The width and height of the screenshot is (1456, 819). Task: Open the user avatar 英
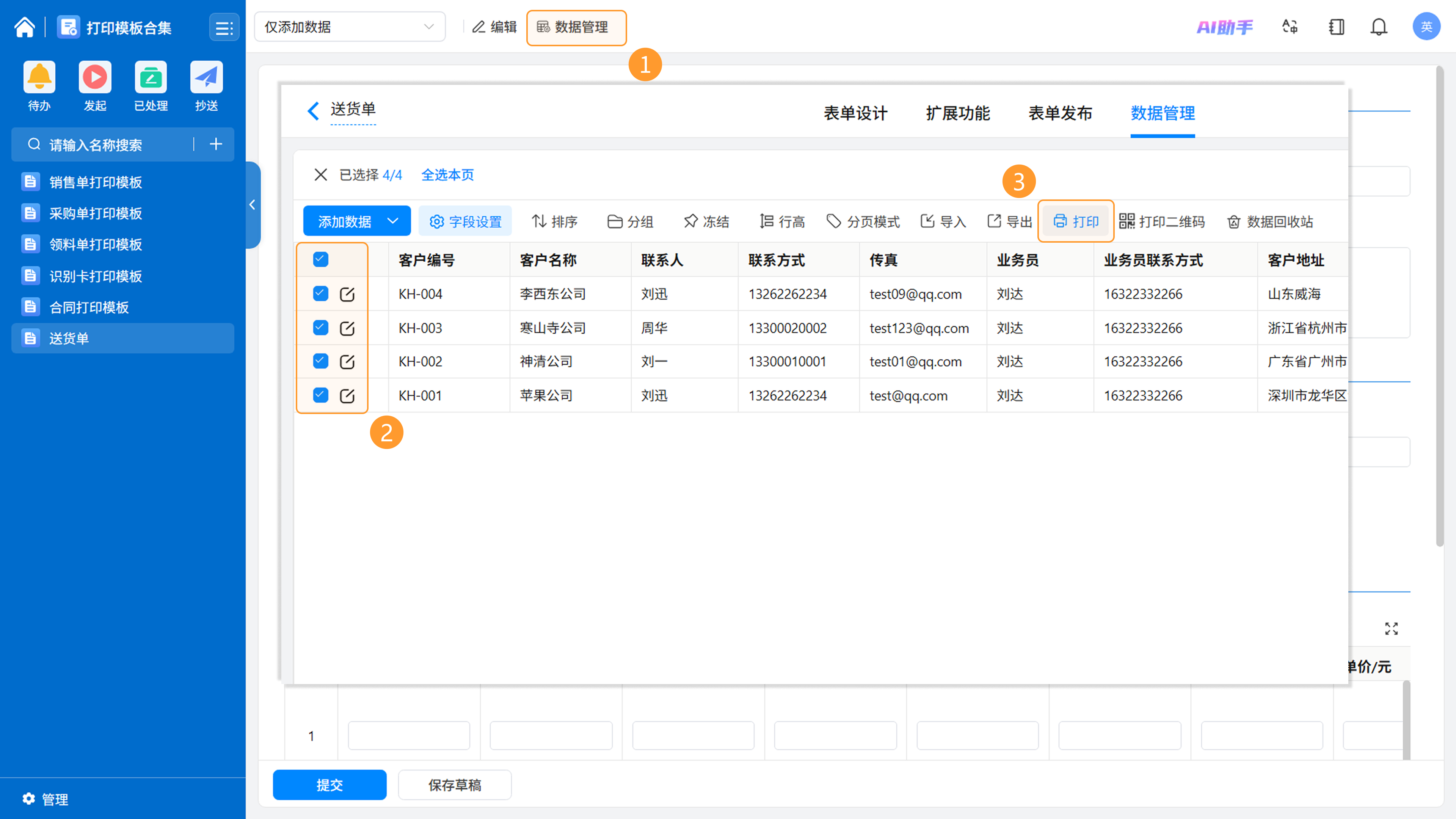click(1426, 27)
